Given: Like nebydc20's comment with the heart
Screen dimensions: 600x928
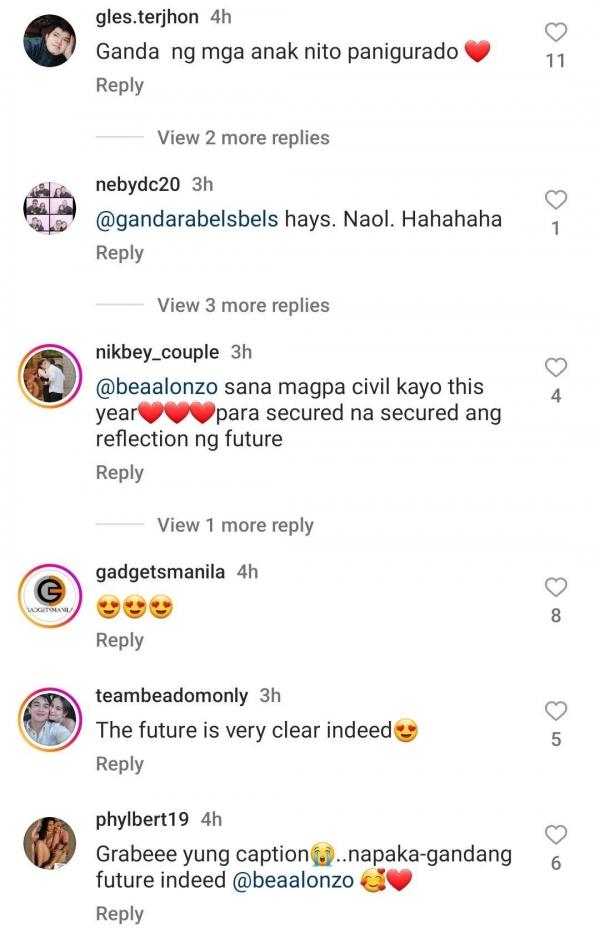Looking at the screenshot, I should click(556, 199).
